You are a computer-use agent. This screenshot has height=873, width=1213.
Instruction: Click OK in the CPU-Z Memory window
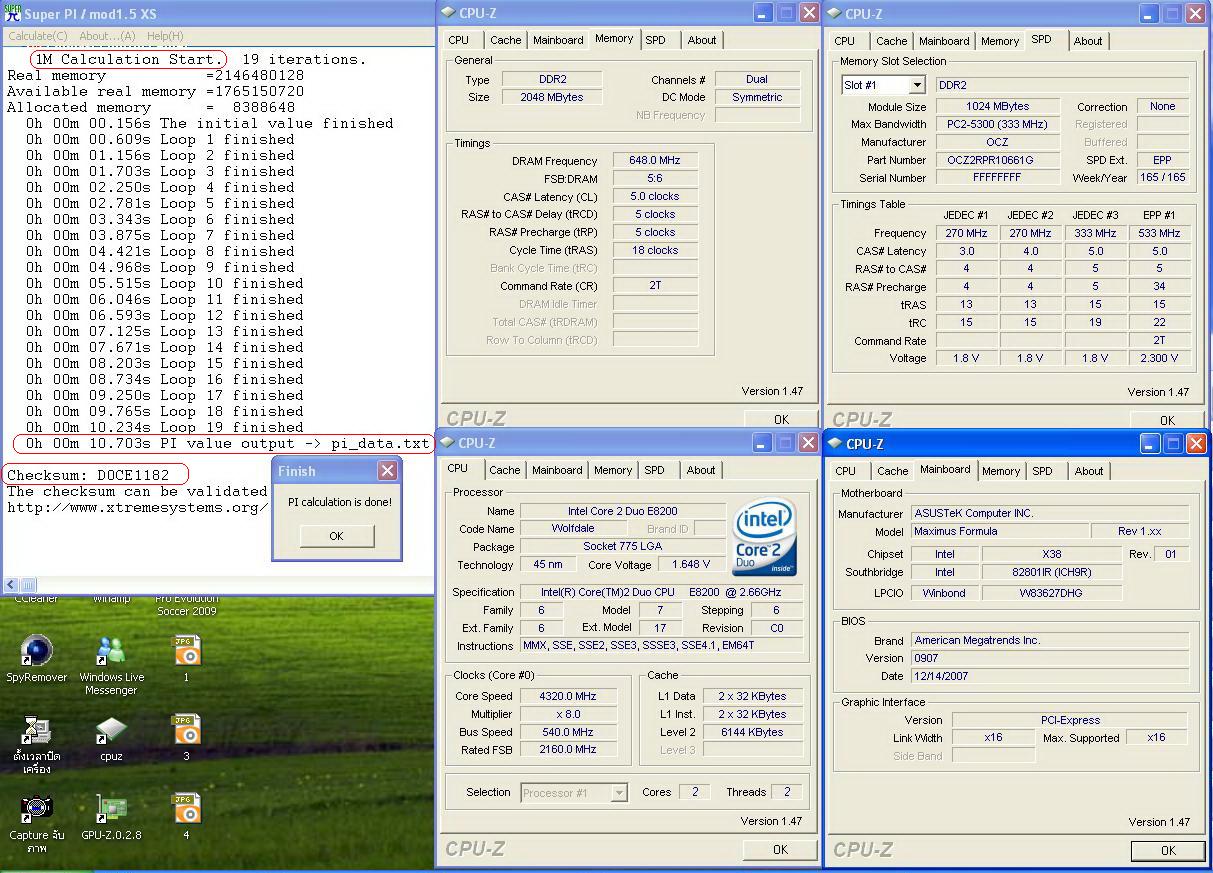click(781, 419)
